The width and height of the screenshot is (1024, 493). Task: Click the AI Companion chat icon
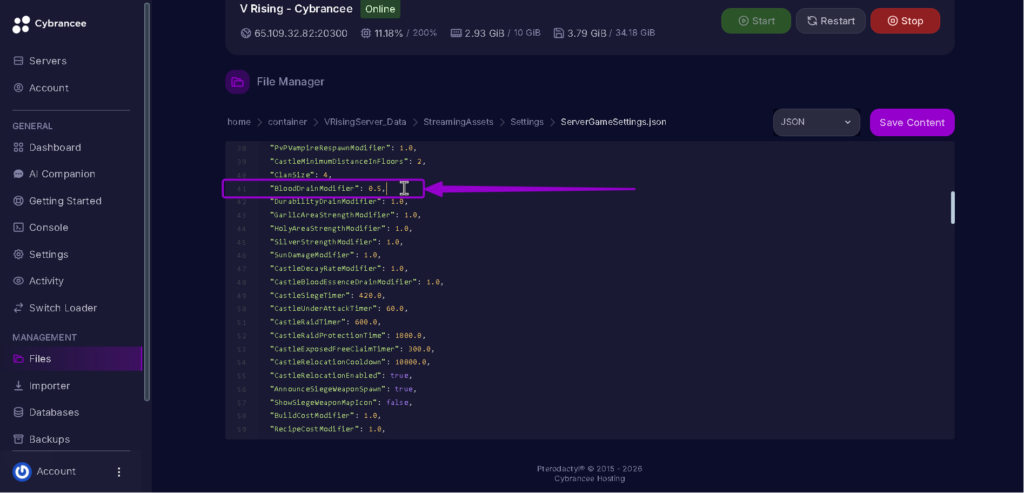[18, 174]
